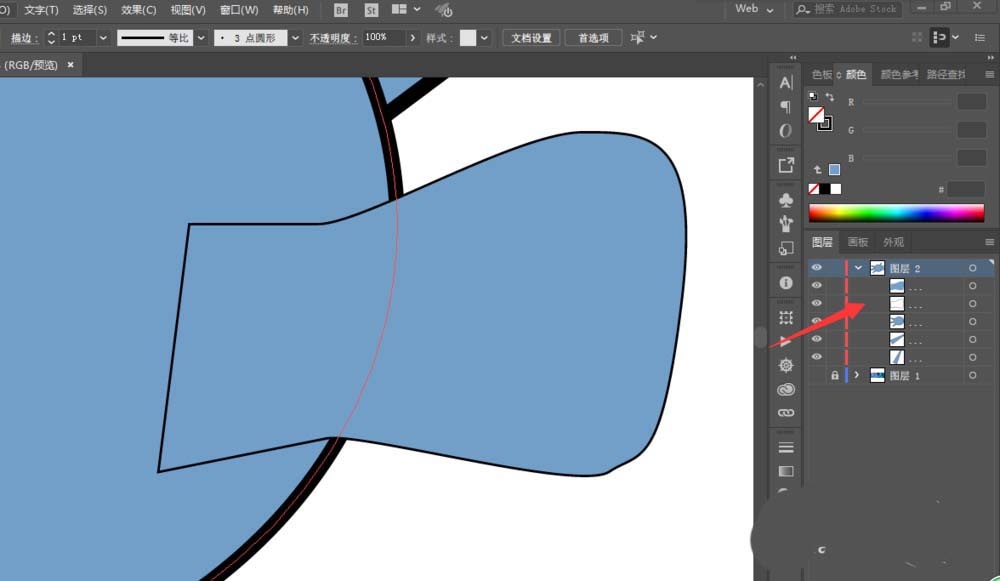Hide the first sublayer under 图层 2
Viewport: 1000px width, 581px height.
(x=816, y=285)
